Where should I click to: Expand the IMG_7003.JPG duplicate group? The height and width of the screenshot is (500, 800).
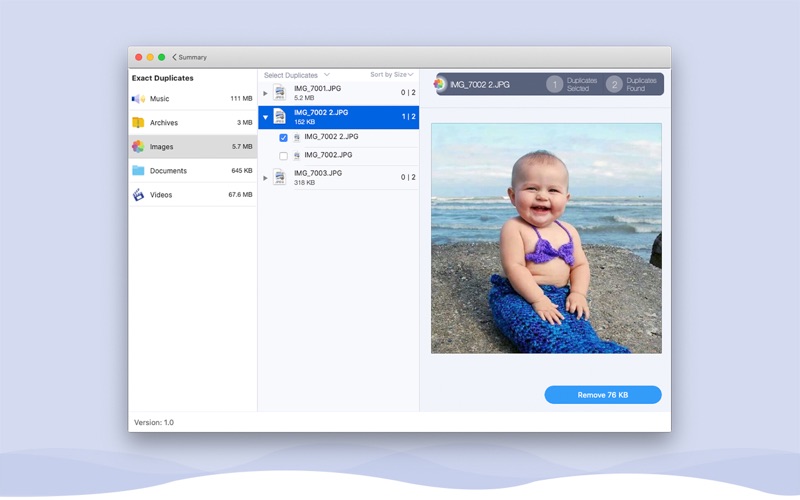pos(265,178)
